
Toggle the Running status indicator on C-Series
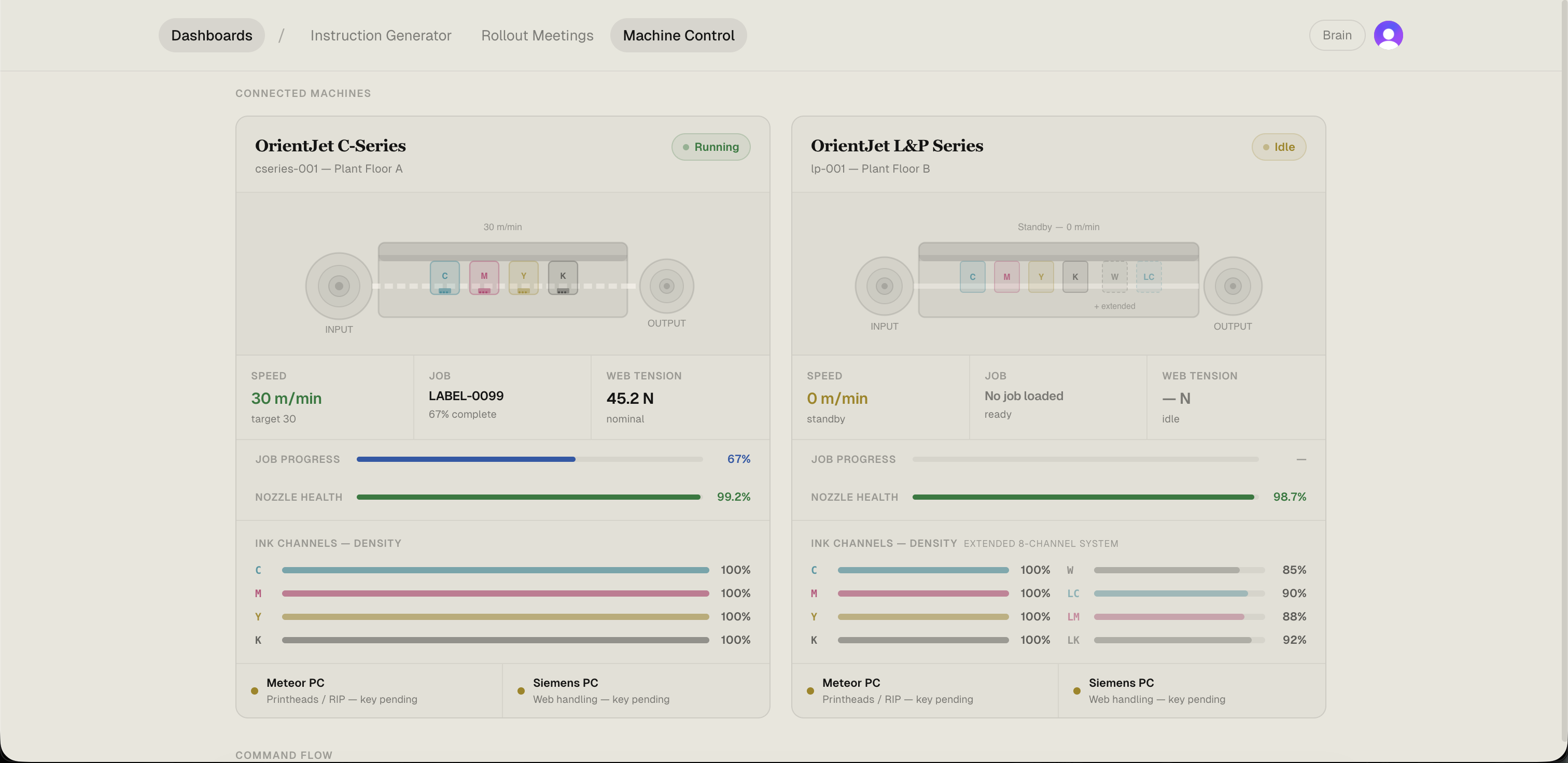tap(710, 147)
